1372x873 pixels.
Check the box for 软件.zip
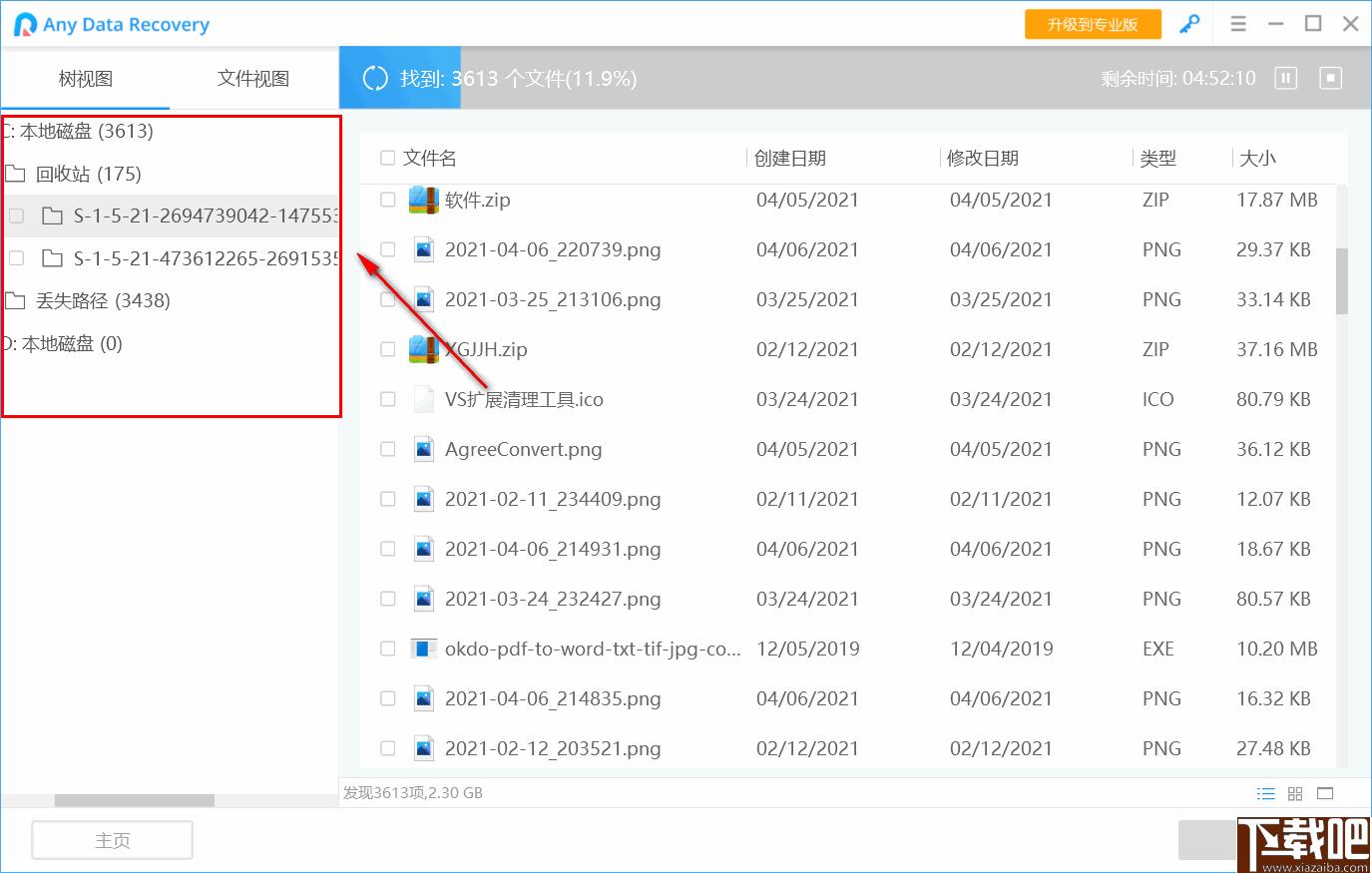(388, 200)
